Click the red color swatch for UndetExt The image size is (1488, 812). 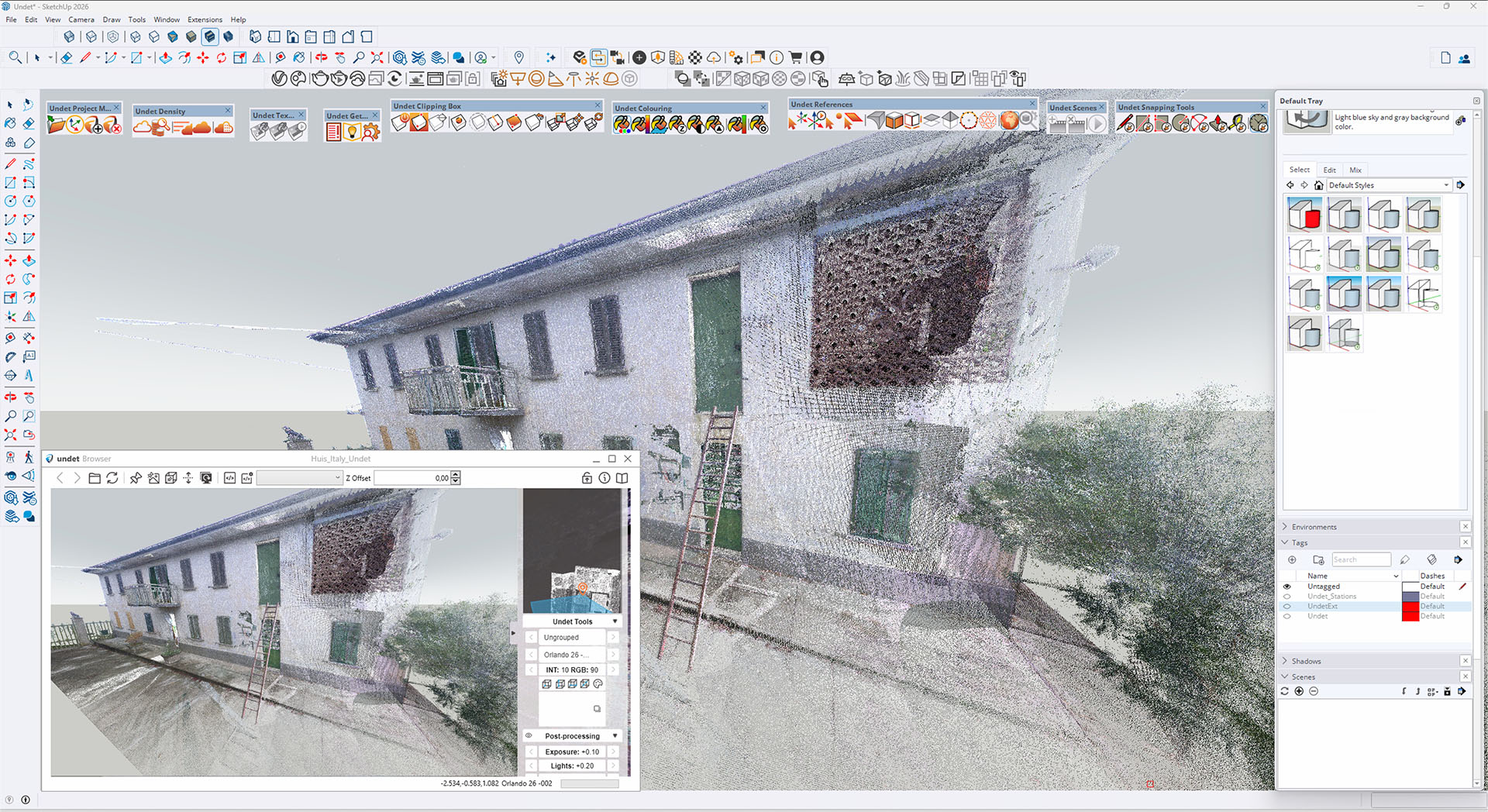[1410, 607]
